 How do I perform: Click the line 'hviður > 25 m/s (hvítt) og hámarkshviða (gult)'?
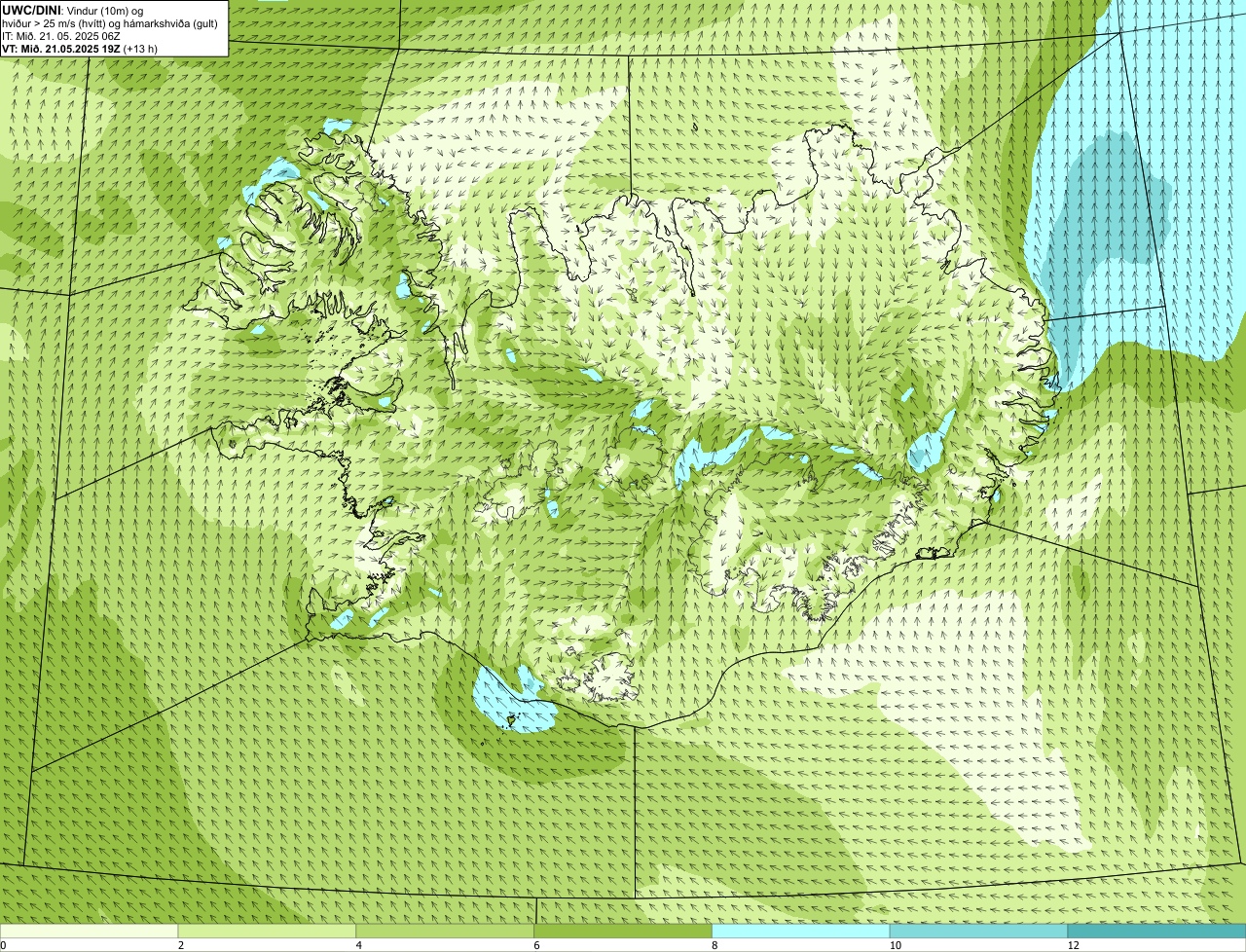click(110, 22)
